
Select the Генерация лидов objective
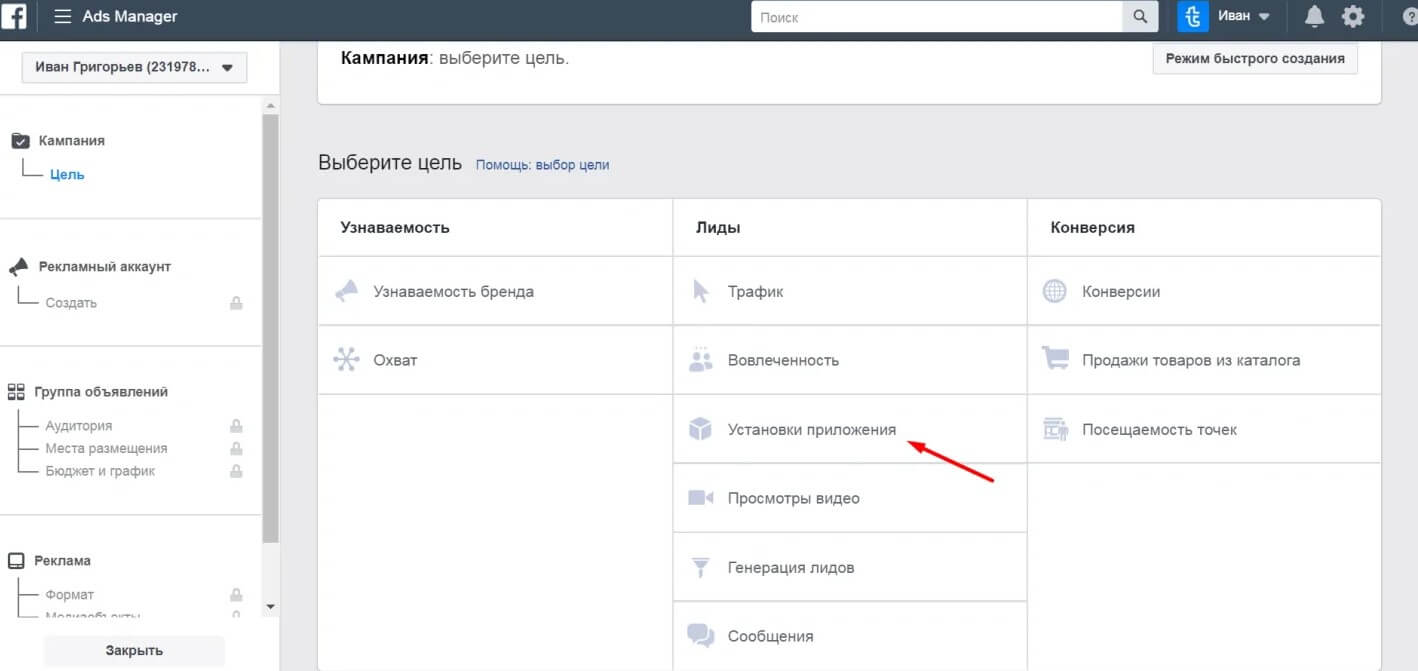point(850,567)
